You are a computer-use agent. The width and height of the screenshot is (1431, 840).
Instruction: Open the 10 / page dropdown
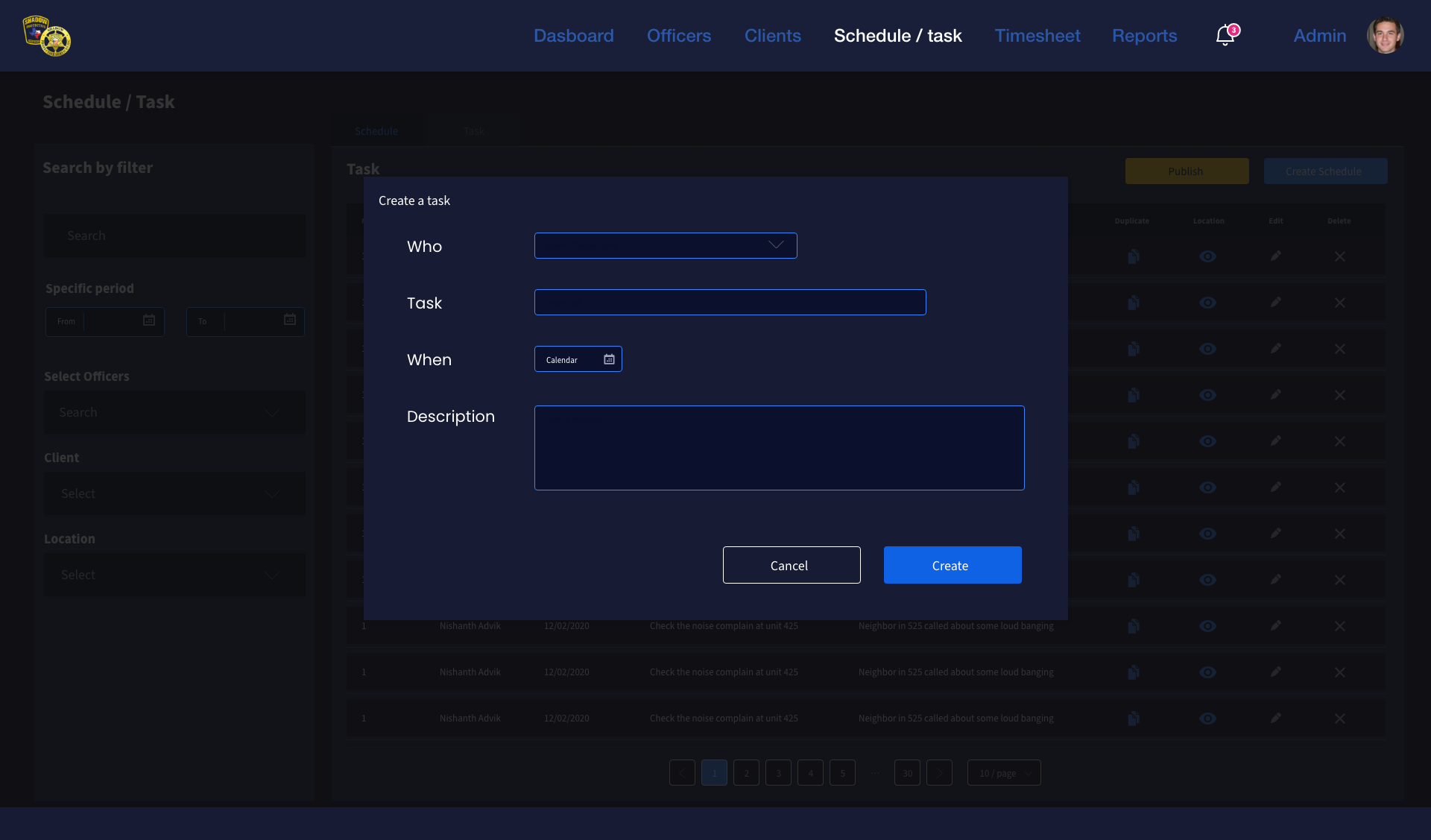click(x=1003, y=773)
